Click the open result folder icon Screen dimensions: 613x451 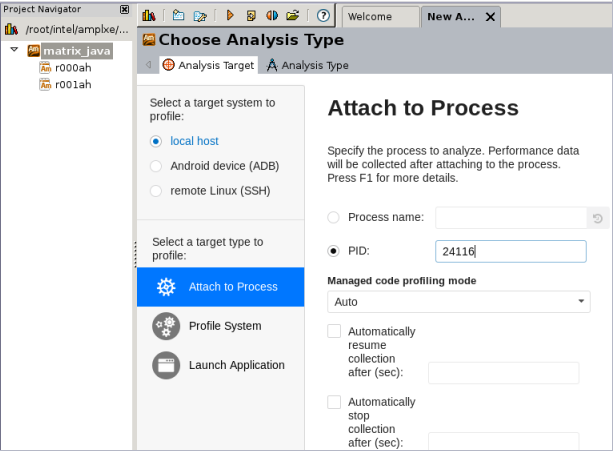click(292, 16)
